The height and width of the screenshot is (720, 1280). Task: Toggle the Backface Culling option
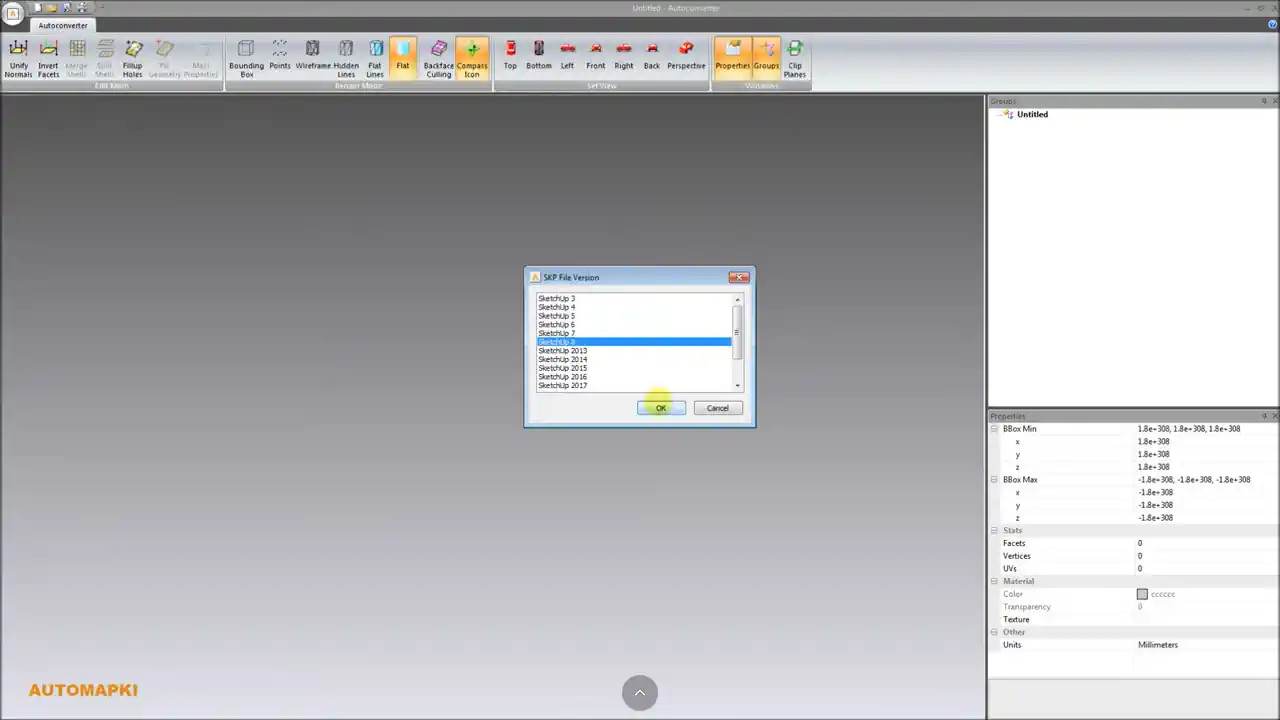tap(439, 57)
